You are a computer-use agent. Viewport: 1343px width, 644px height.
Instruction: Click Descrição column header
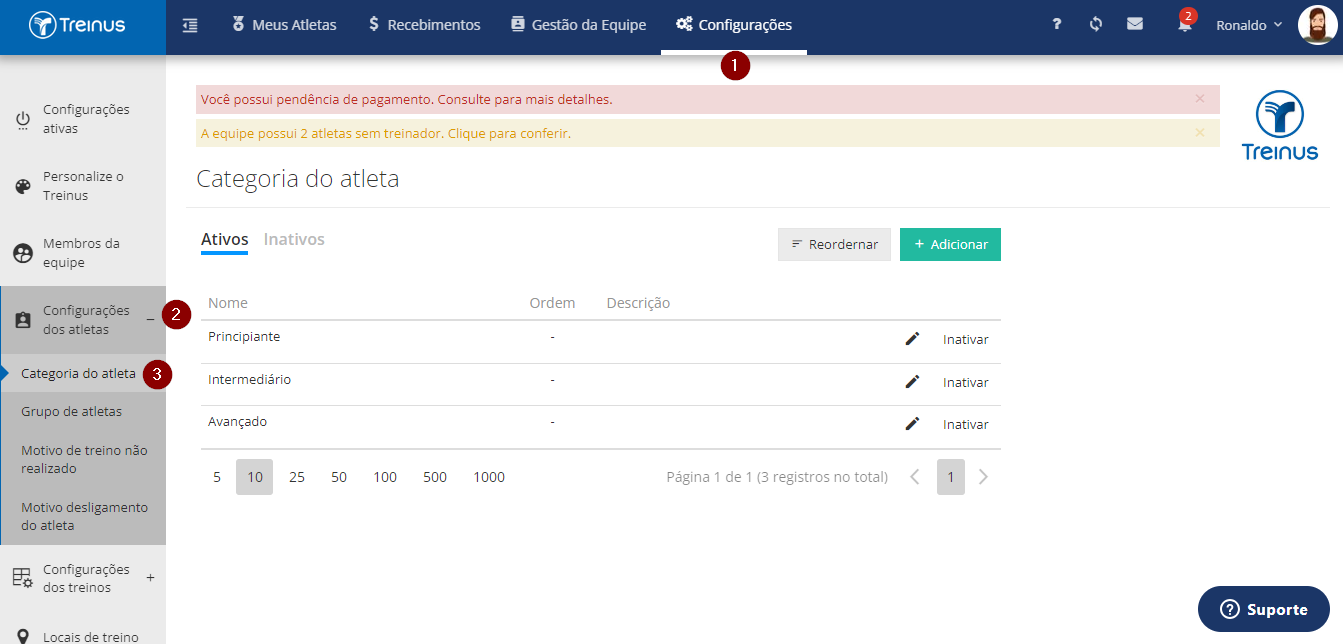tap(638, 303)
